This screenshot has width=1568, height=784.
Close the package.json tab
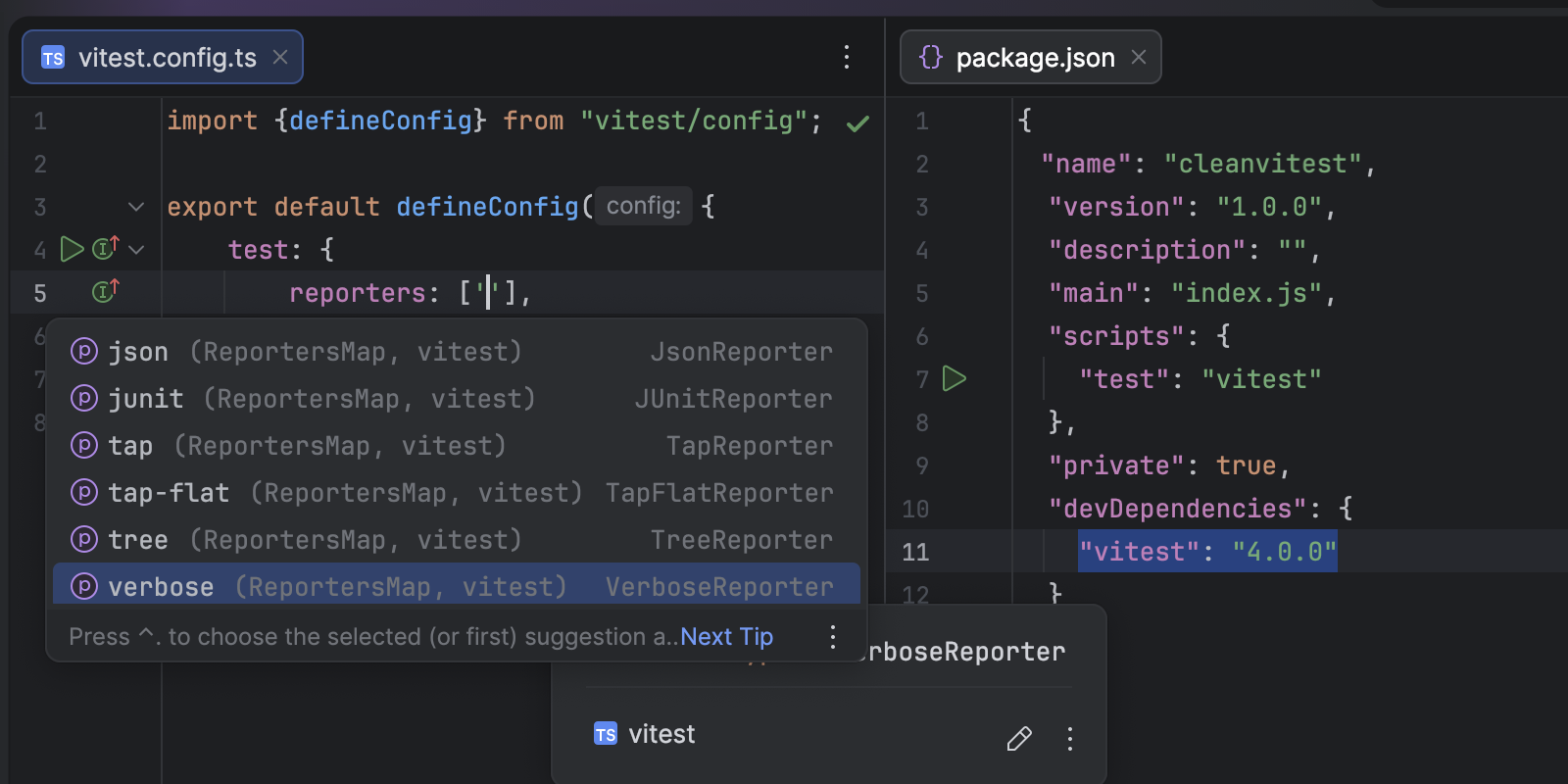coord(1139,57)
